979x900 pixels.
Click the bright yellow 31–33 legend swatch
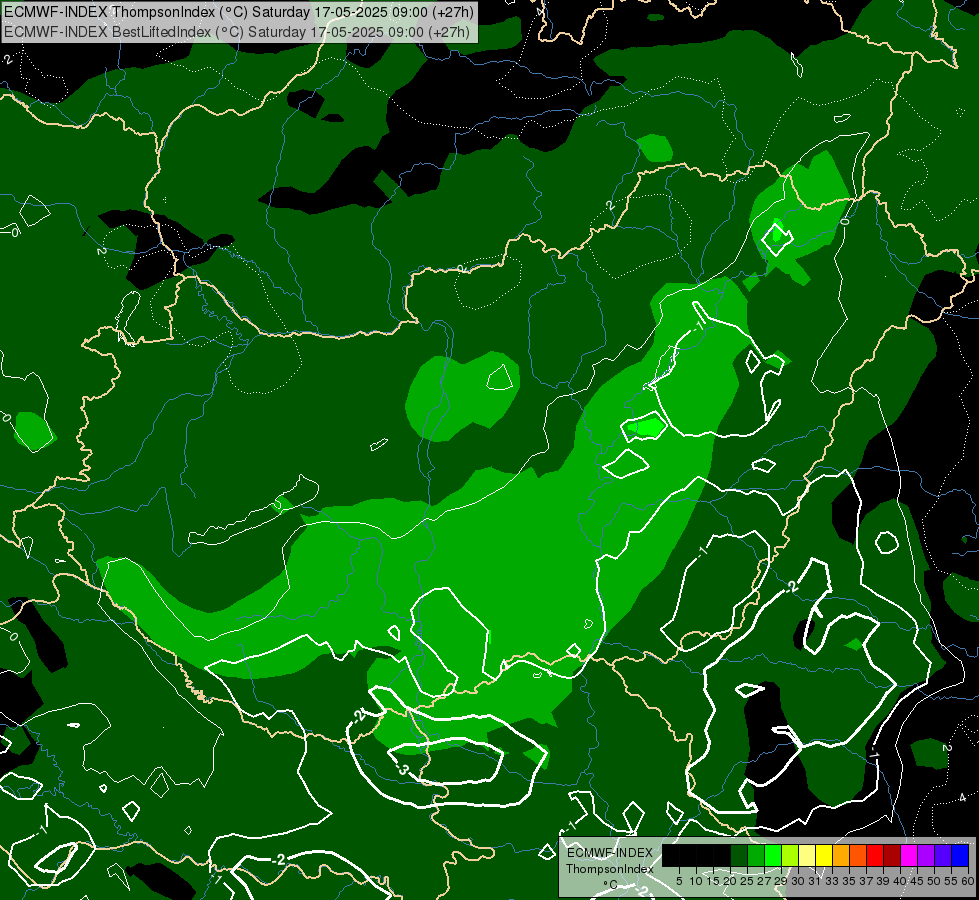click(824, 855)
